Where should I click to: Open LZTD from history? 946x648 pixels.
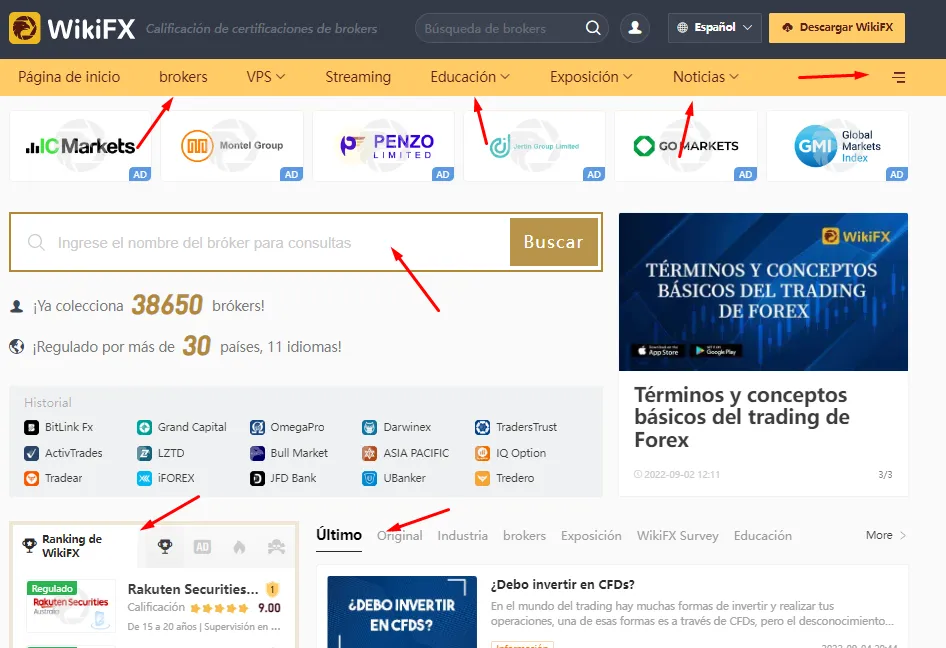tap(160, 453)
